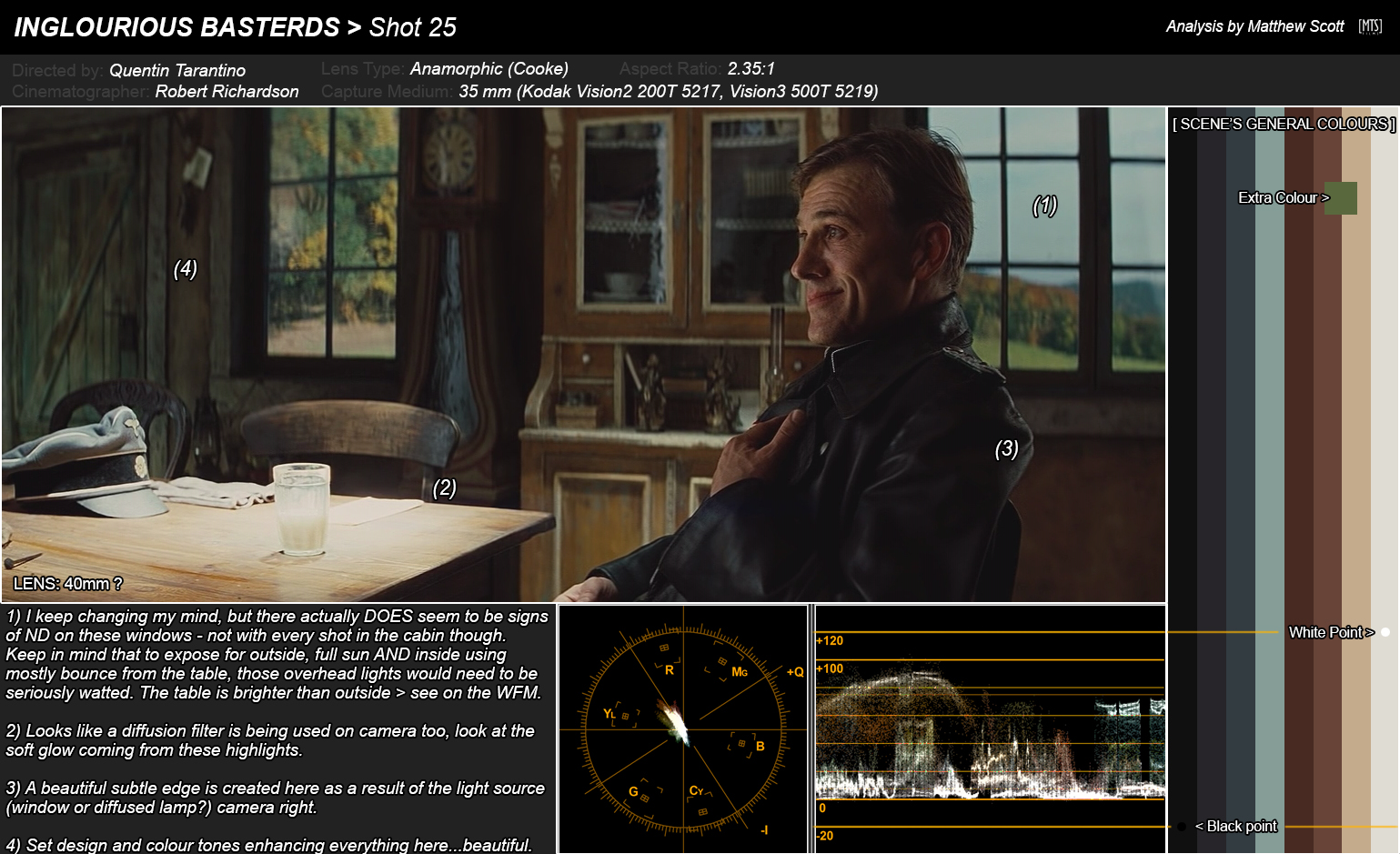The width and height of the screenshot is (1400, 854).
Task: Click the '< Black point' label
Action: (x=1235, y=826)
